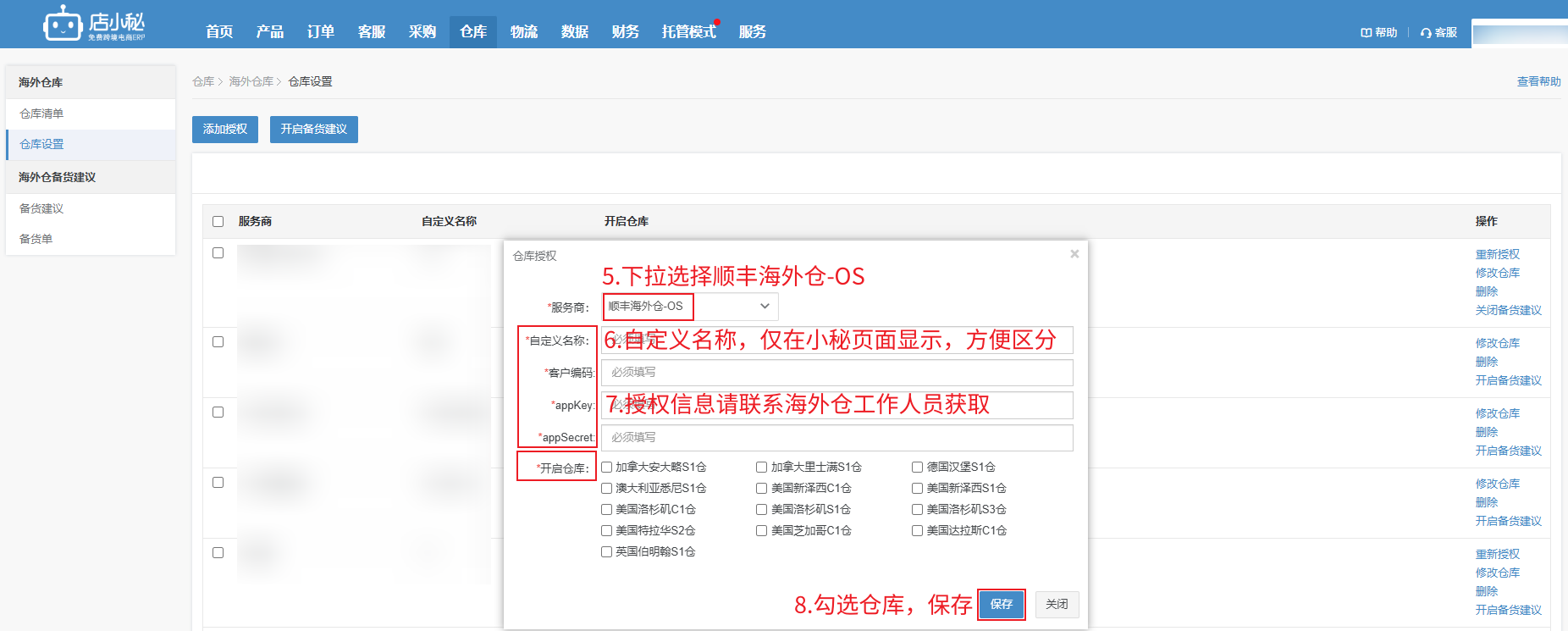Click 开启备货建议 in the second row
Image resolution: width=1568 pixels, height=631 pixels.
(x=1509, y=380)
